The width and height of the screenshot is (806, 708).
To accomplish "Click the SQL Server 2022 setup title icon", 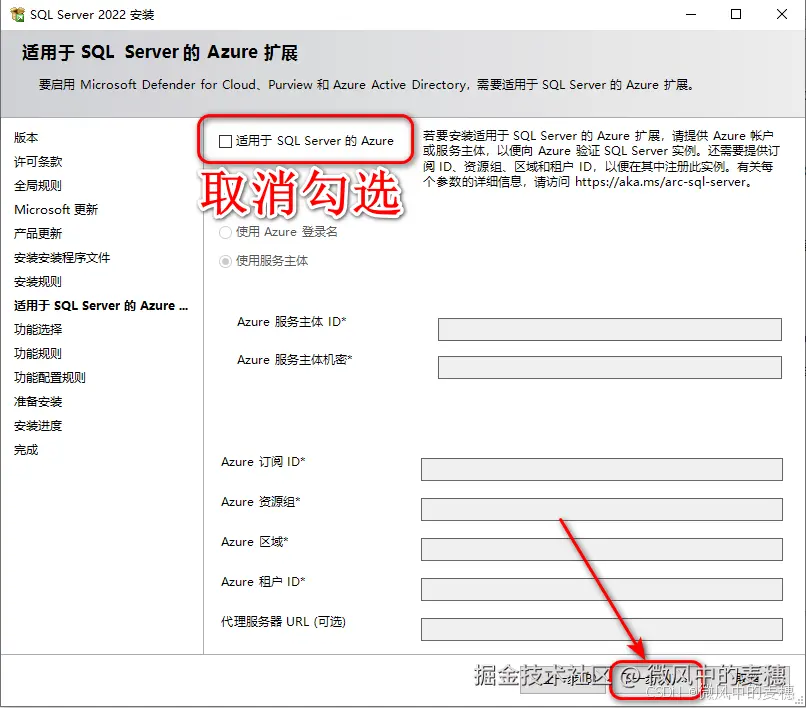I will 17,14.
